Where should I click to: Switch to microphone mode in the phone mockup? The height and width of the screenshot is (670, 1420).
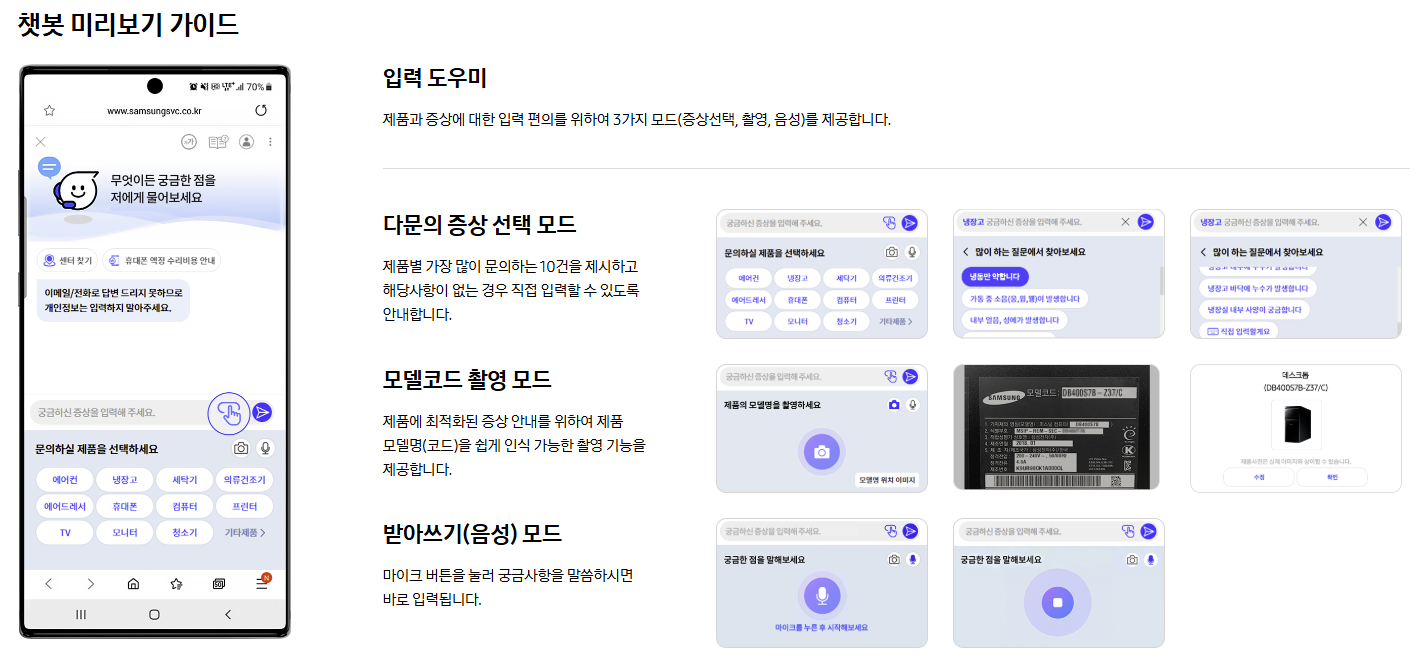[265, 449]
